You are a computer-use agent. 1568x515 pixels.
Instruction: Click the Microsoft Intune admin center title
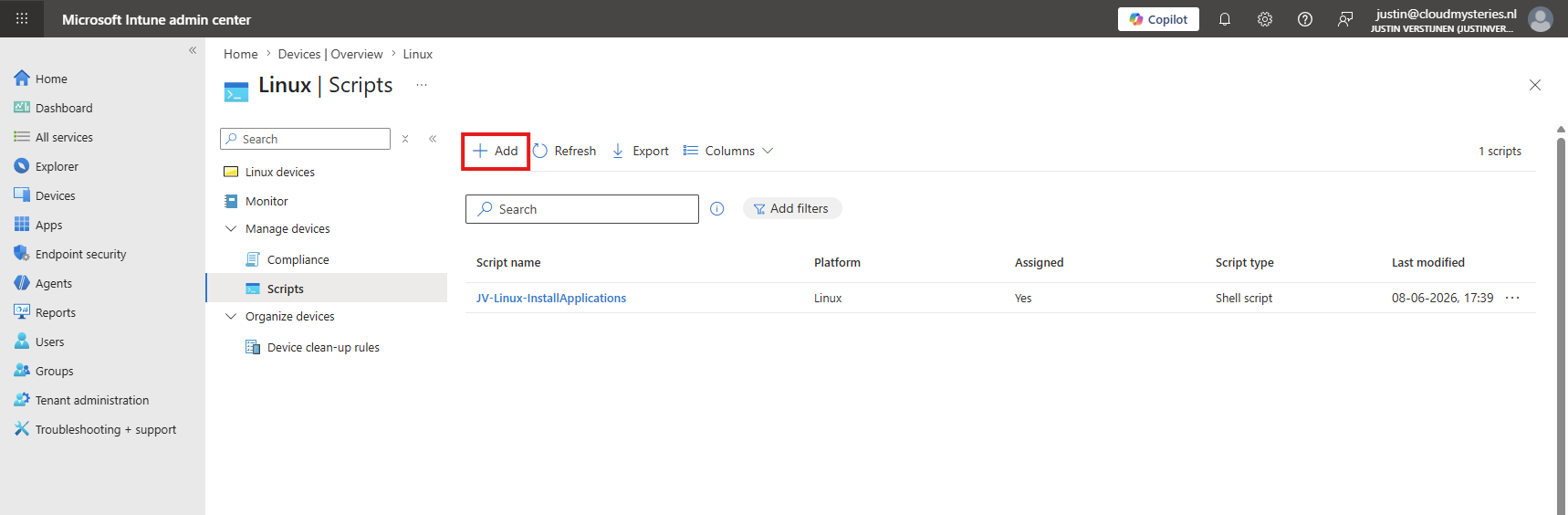point(156,19)
